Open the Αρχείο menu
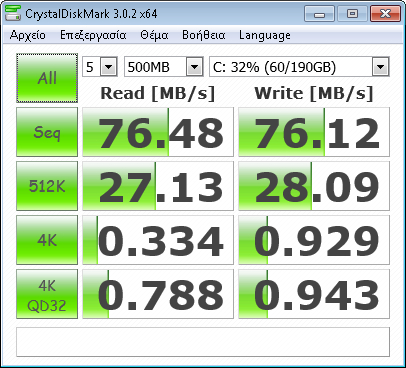The image size is (406, 368). coord(28,35)
